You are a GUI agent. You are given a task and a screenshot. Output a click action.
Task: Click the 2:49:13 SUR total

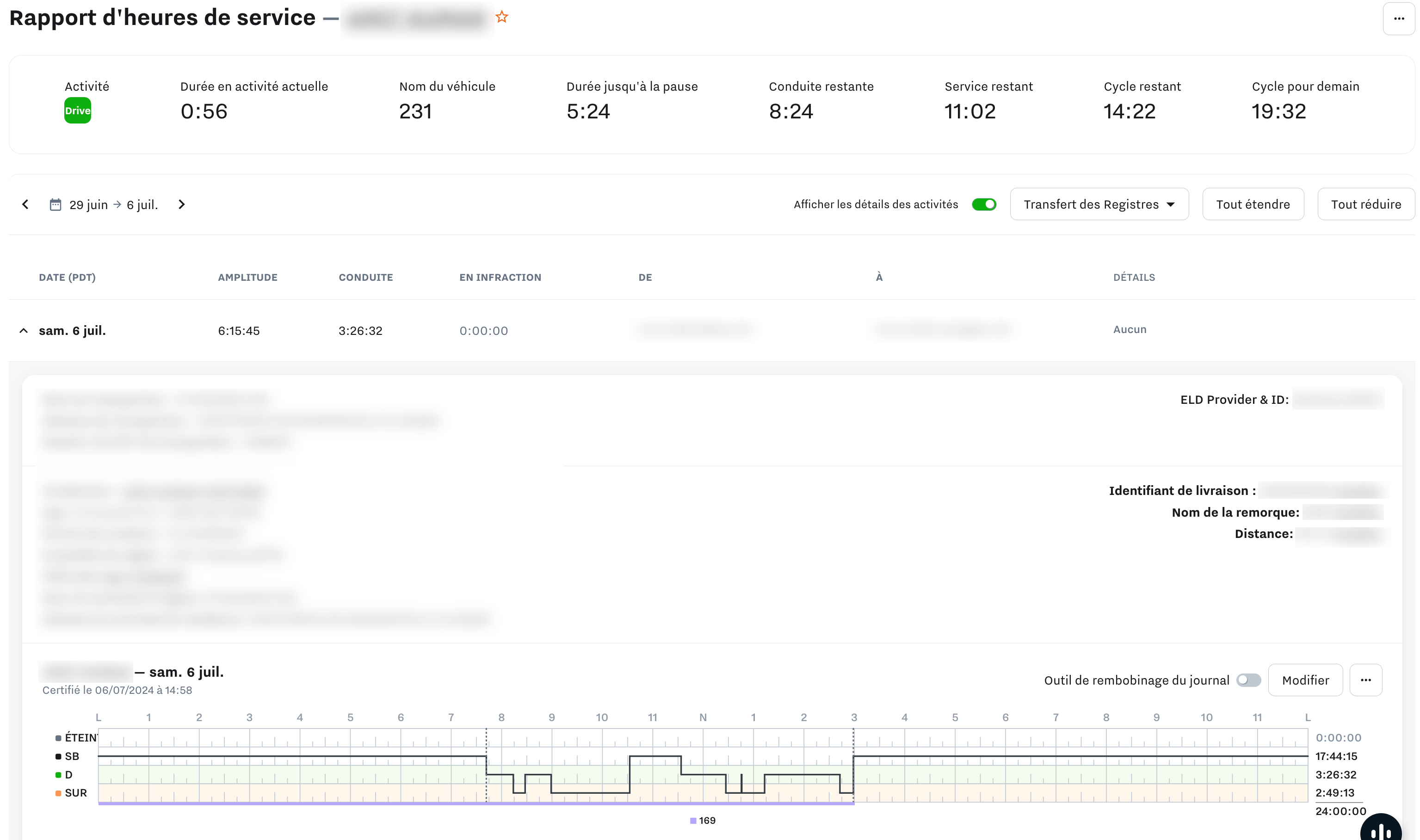1334,793
